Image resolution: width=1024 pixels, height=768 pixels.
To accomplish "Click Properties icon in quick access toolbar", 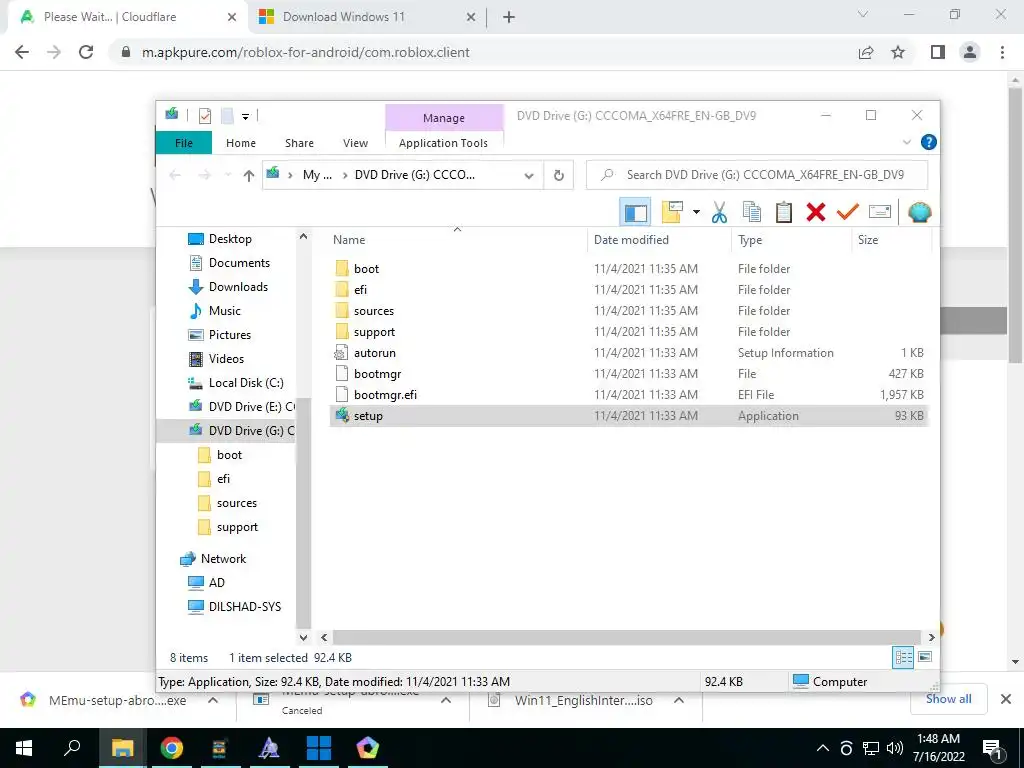I will (x=204, y=116).
